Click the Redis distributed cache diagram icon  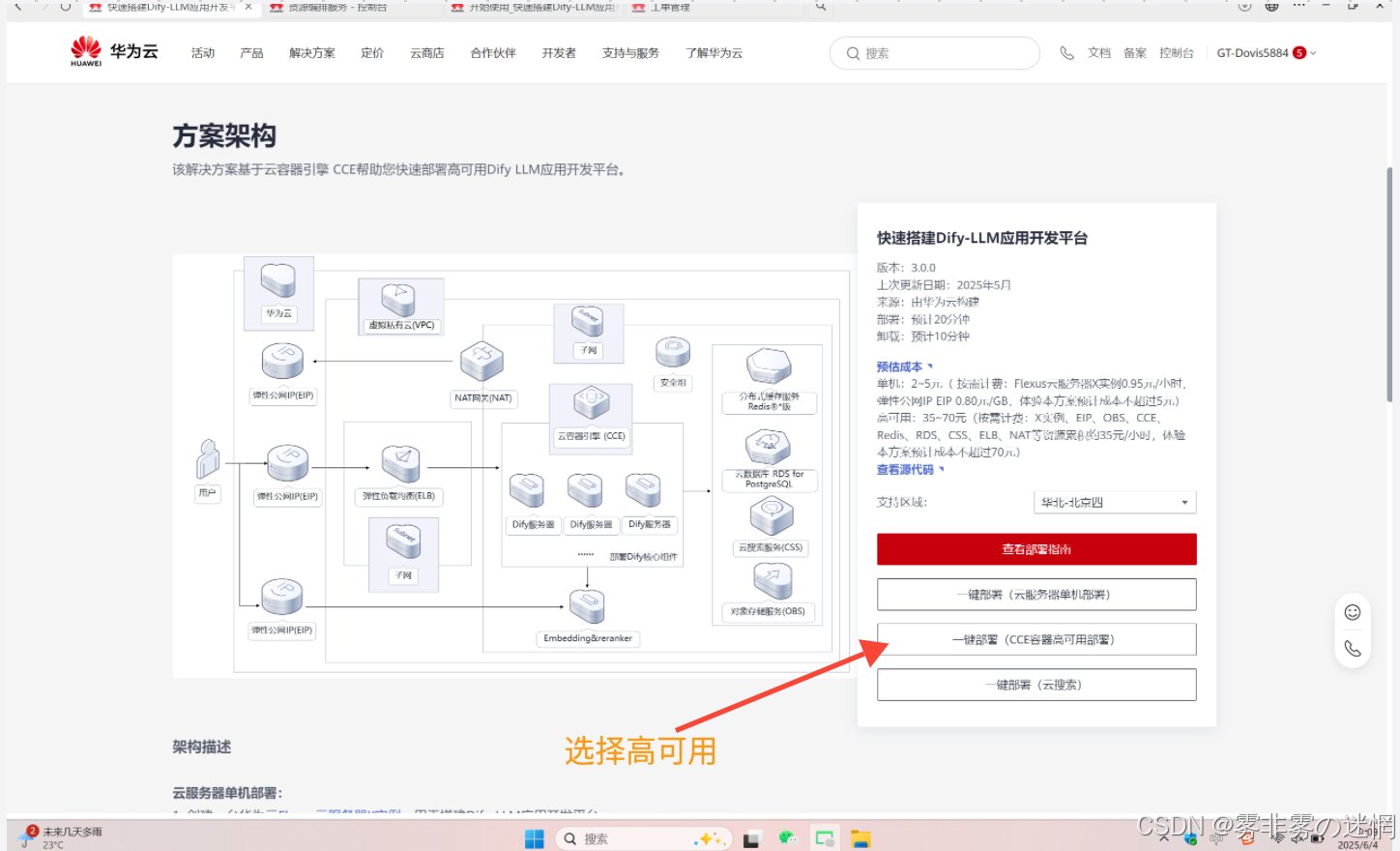769,367
